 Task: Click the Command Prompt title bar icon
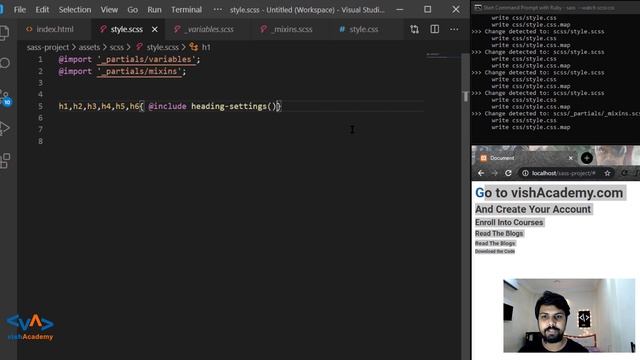click(x=478, y=7)
